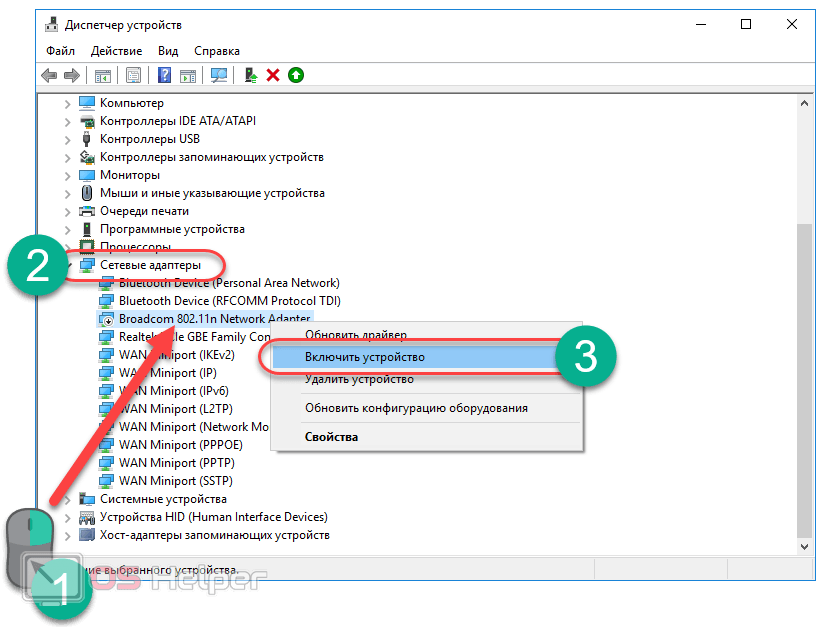The height and width of the screenshot is (627, 833).
Task: Open the Файл menu
Action: coord(60,50)
